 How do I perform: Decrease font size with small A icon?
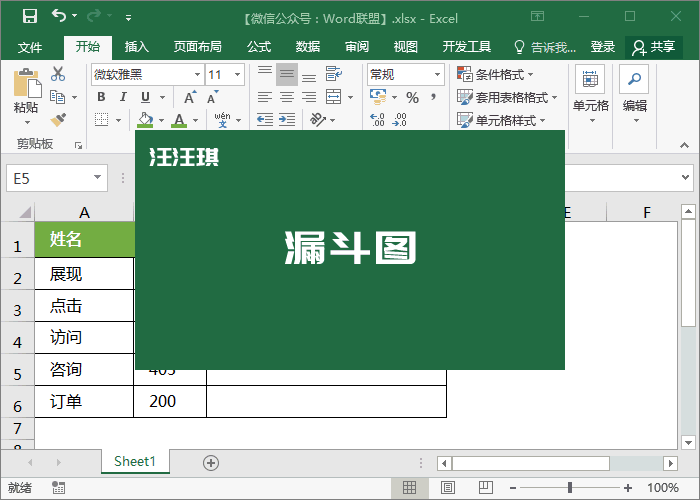[212, 97]
